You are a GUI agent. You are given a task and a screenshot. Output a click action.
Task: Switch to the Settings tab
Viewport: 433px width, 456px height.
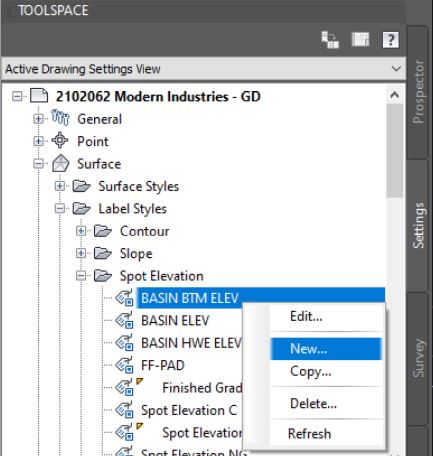(418, 225)
